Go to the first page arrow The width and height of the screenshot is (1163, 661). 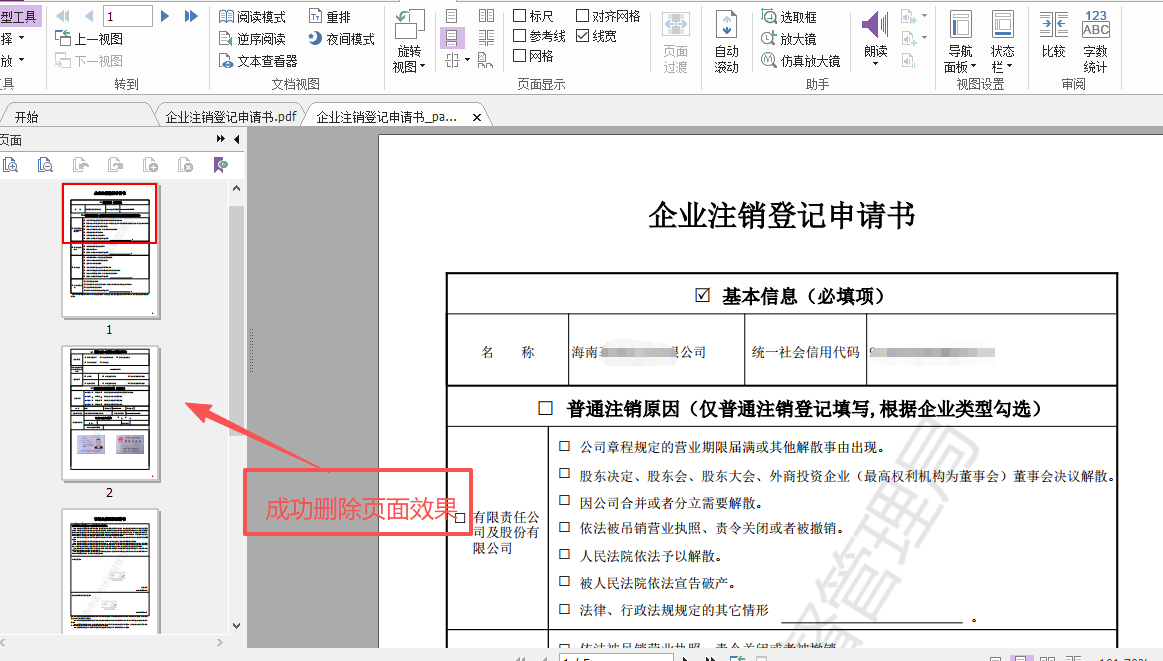pos(63,16)
